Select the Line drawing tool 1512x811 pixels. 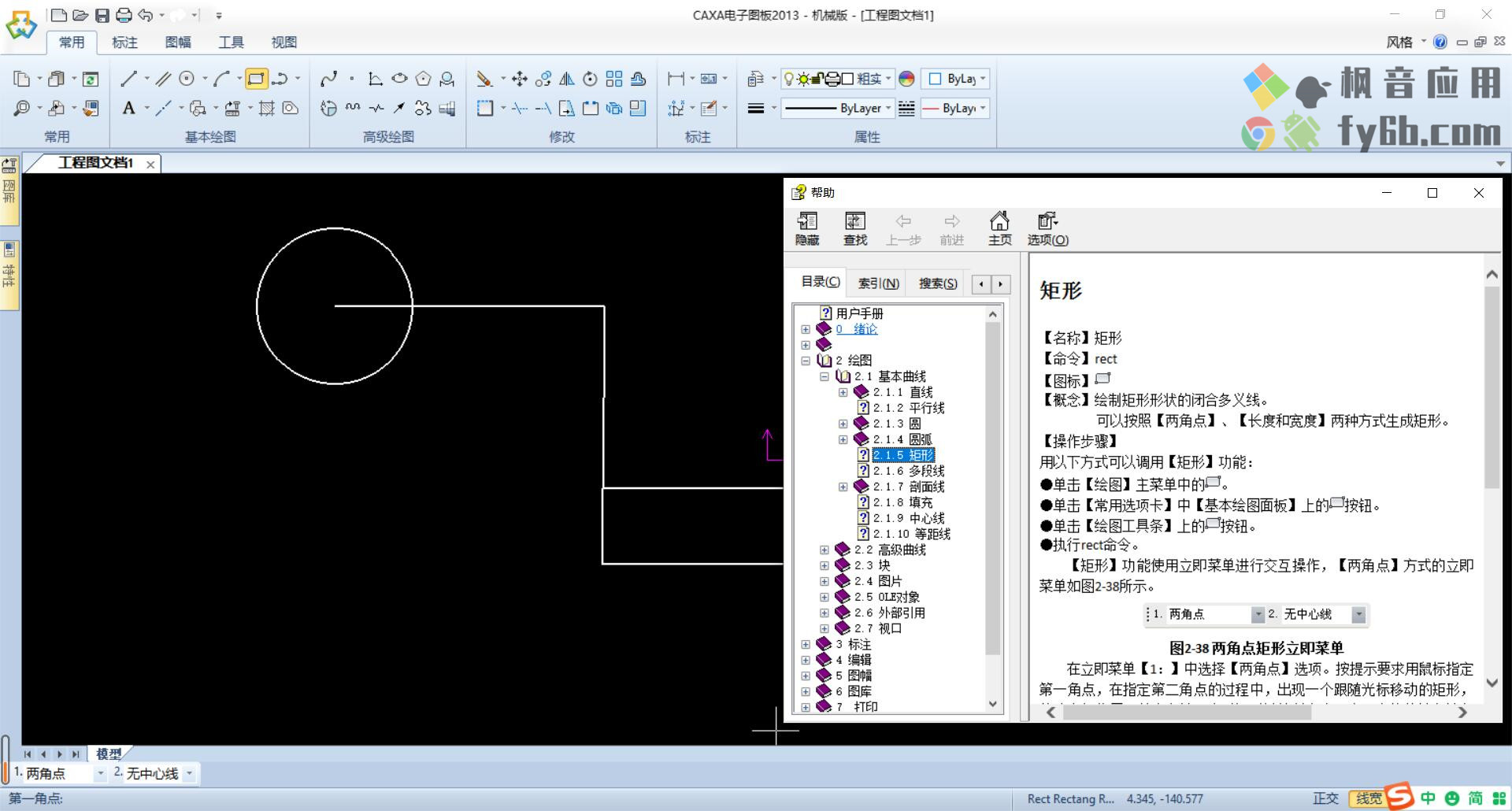pos(128,79)
